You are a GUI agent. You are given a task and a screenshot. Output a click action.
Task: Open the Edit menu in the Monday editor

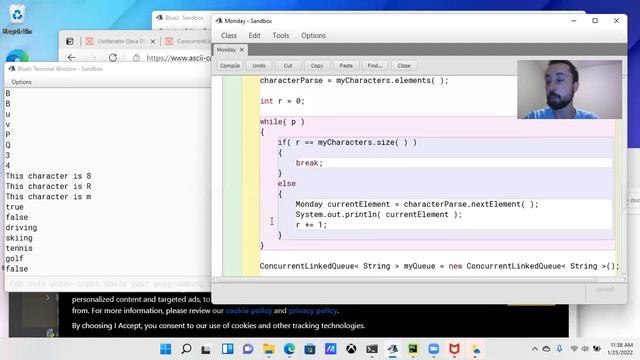(x=254, y=36)
